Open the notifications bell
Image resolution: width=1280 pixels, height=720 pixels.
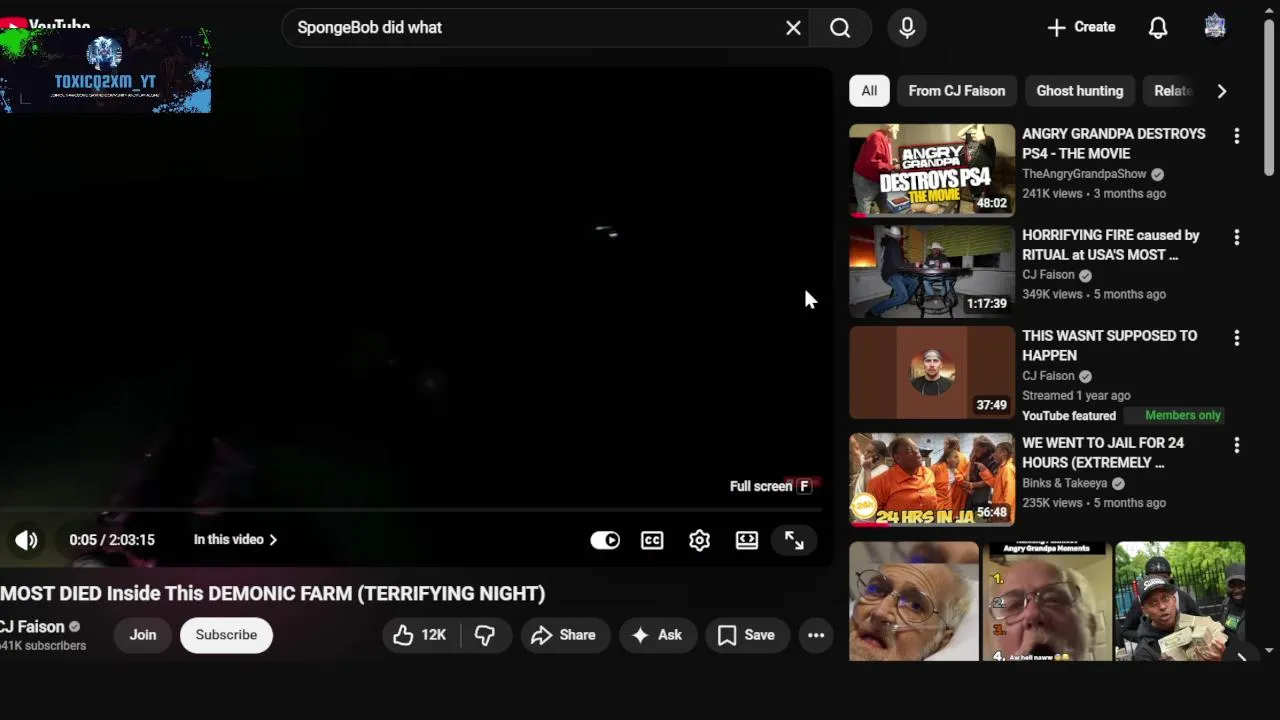[1158, 28]
